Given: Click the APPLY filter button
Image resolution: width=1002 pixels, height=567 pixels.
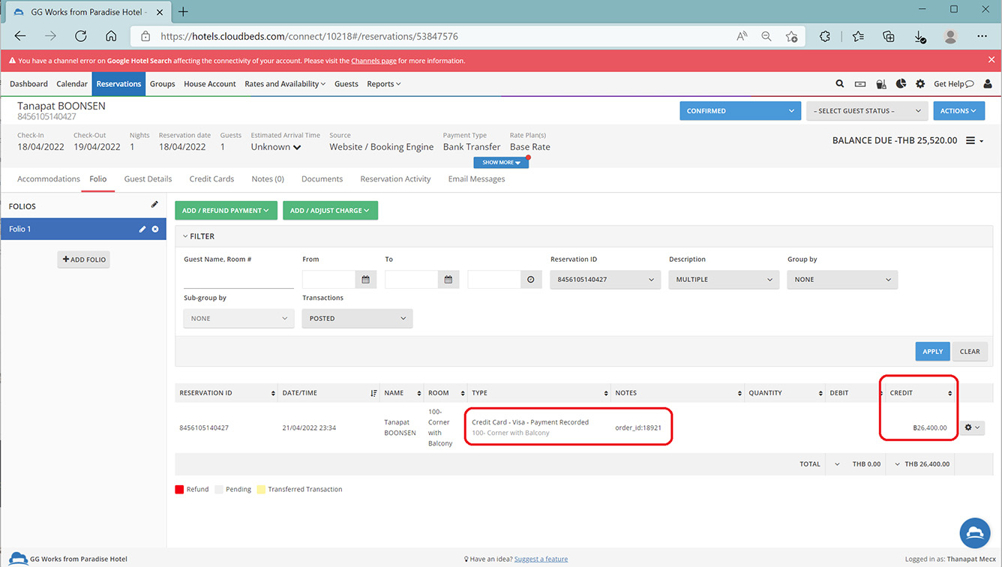Looking at the screenshot, I should point(932,351).
